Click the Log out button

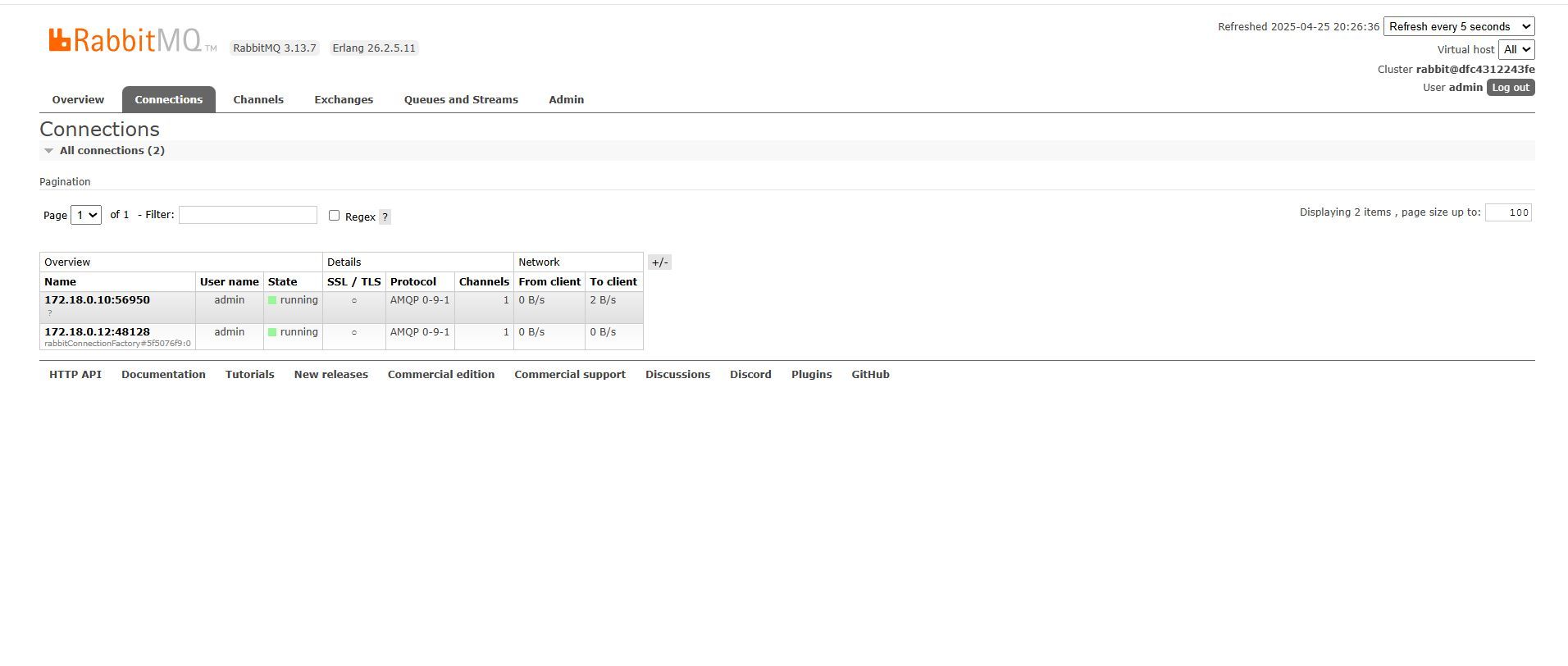(1511, 88)
